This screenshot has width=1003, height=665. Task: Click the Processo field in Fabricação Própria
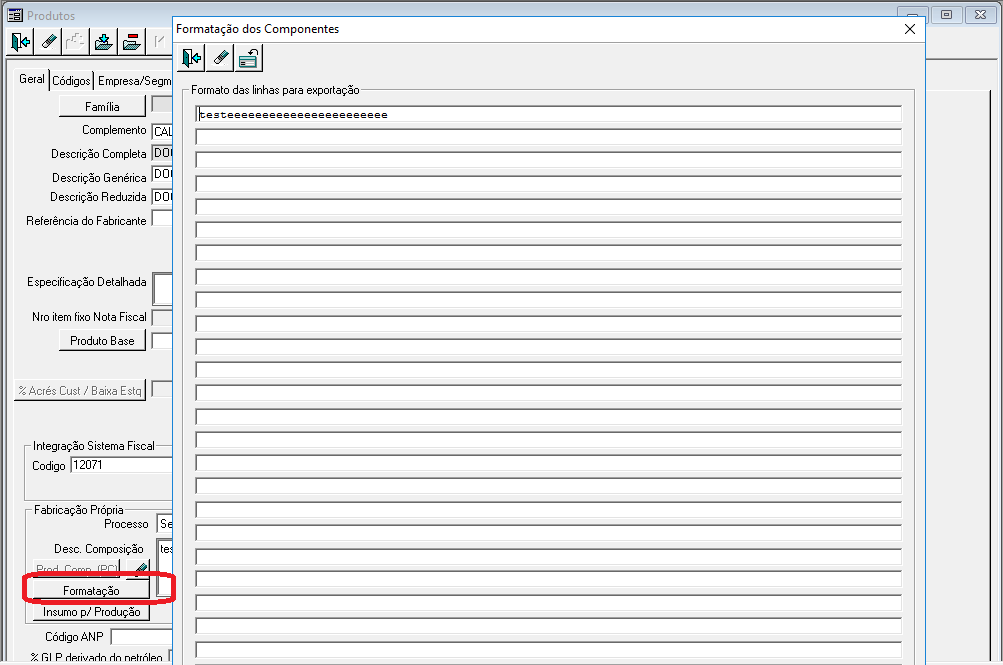165,524
